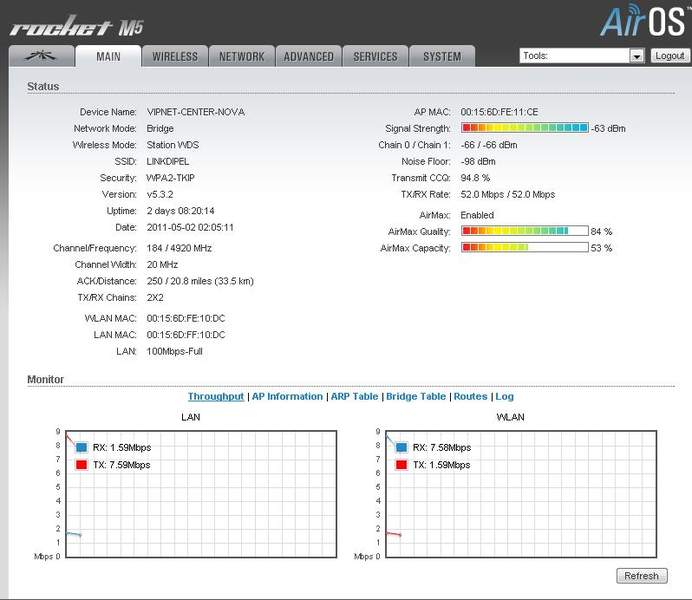
Task: Click signal strength reading -63 dBm
Action: [608, 128]
